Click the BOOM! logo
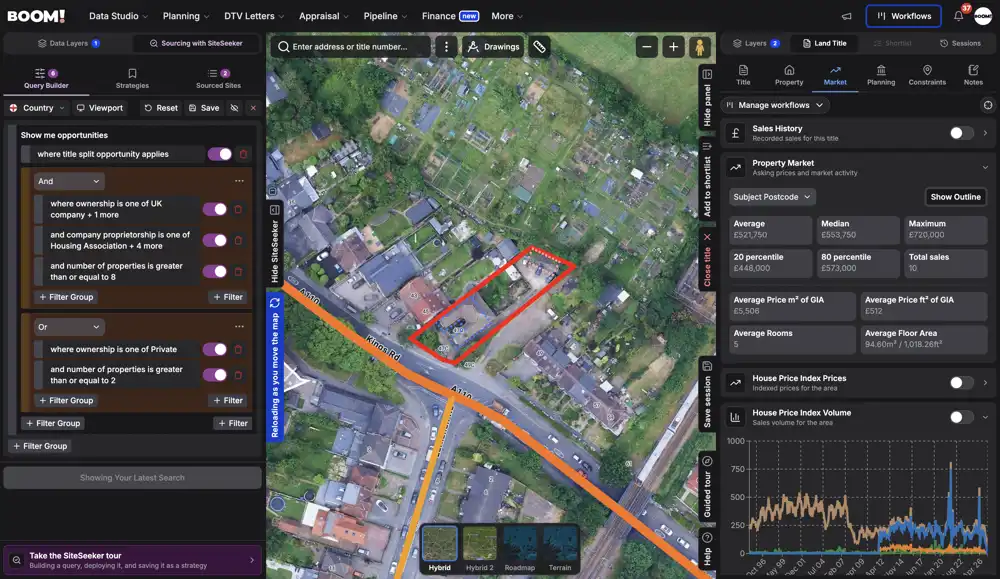 point(36,16)
